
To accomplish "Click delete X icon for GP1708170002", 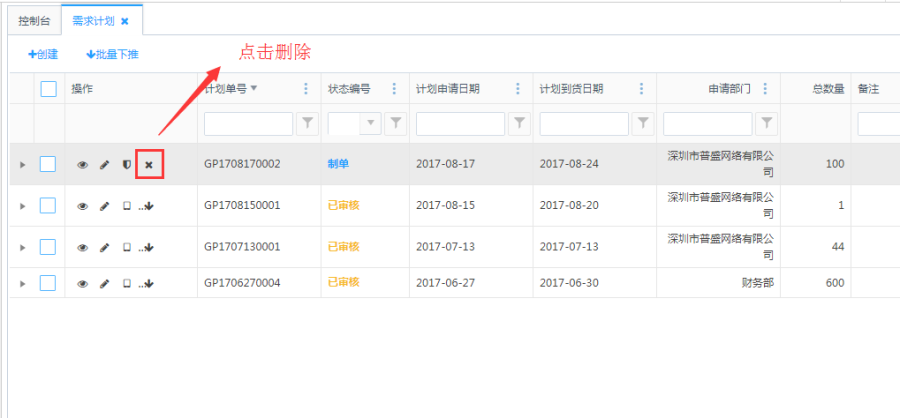I will (x=149, y=165).
